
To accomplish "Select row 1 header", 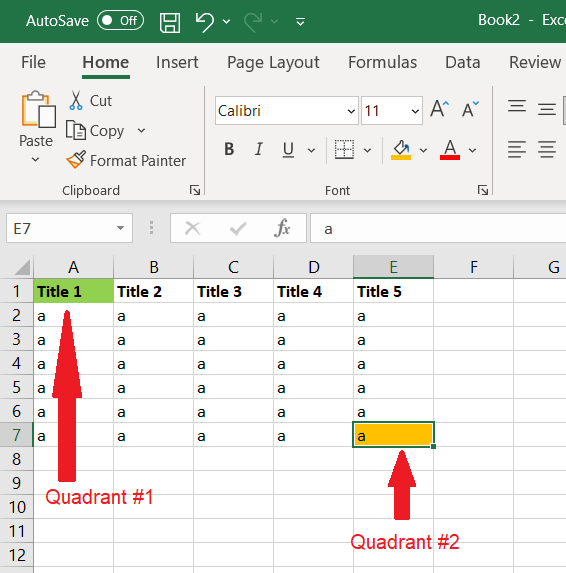I will pyautogui.click(x=16, y=291).
